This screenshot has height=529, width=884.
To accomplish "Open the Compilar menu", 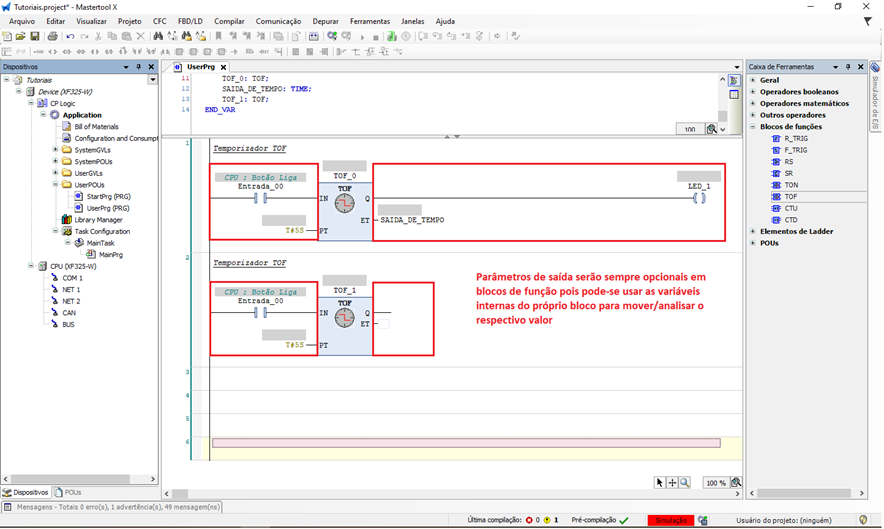I will [x=229, y=21].
